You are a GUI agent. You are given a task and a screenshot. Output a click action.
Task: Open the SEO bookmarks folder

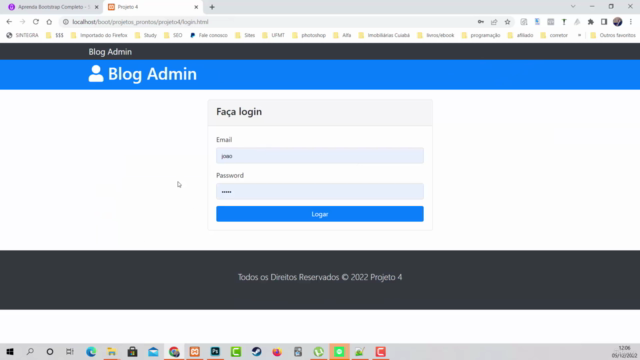[x=173, y=36]
